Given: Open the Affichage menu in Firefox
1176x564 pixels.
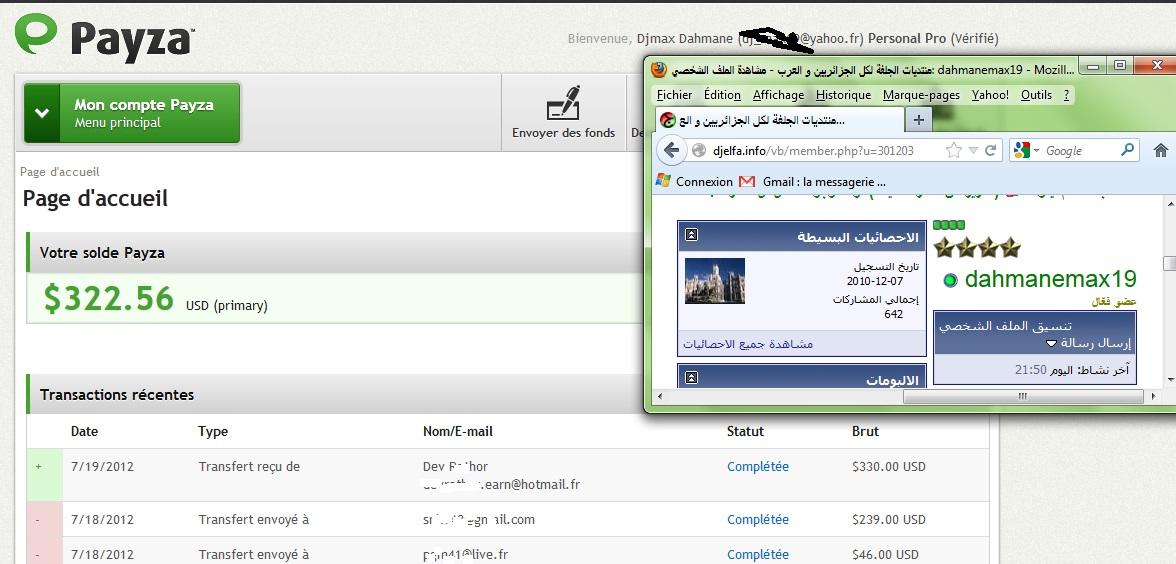Looking at the screenshot, I should (x=778, y=94).
